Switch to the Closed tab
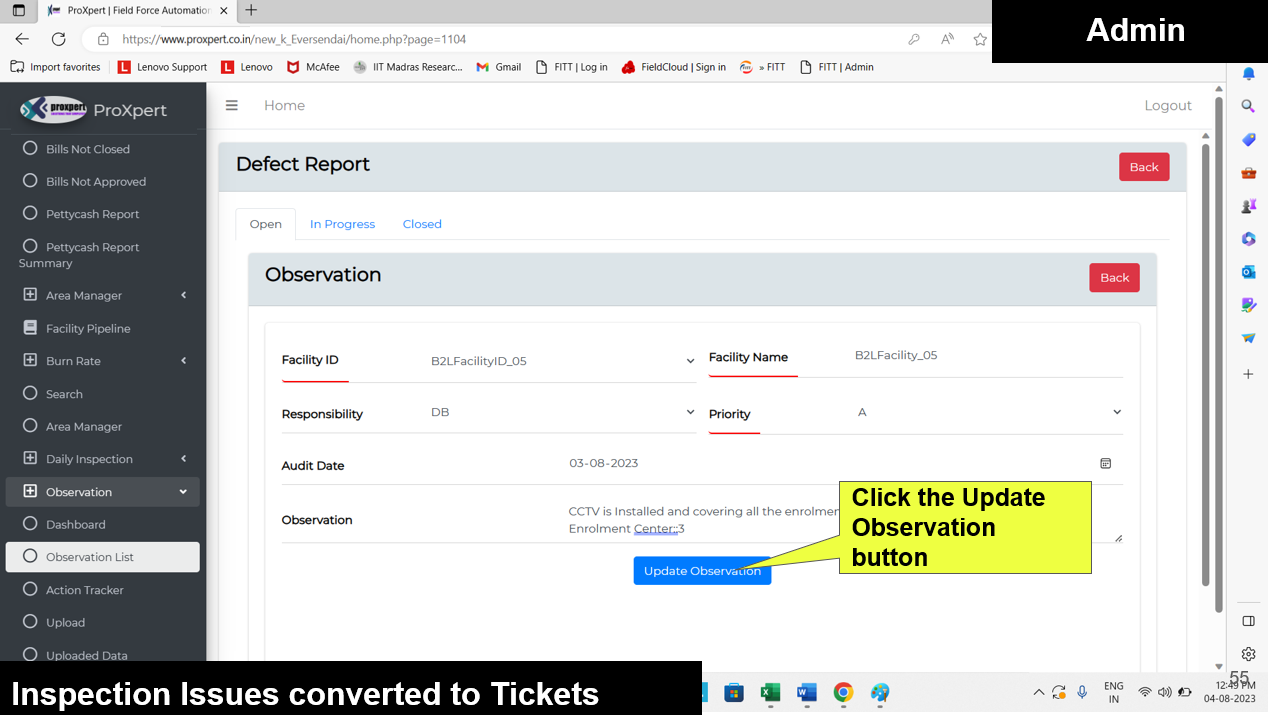 point(422,224)
